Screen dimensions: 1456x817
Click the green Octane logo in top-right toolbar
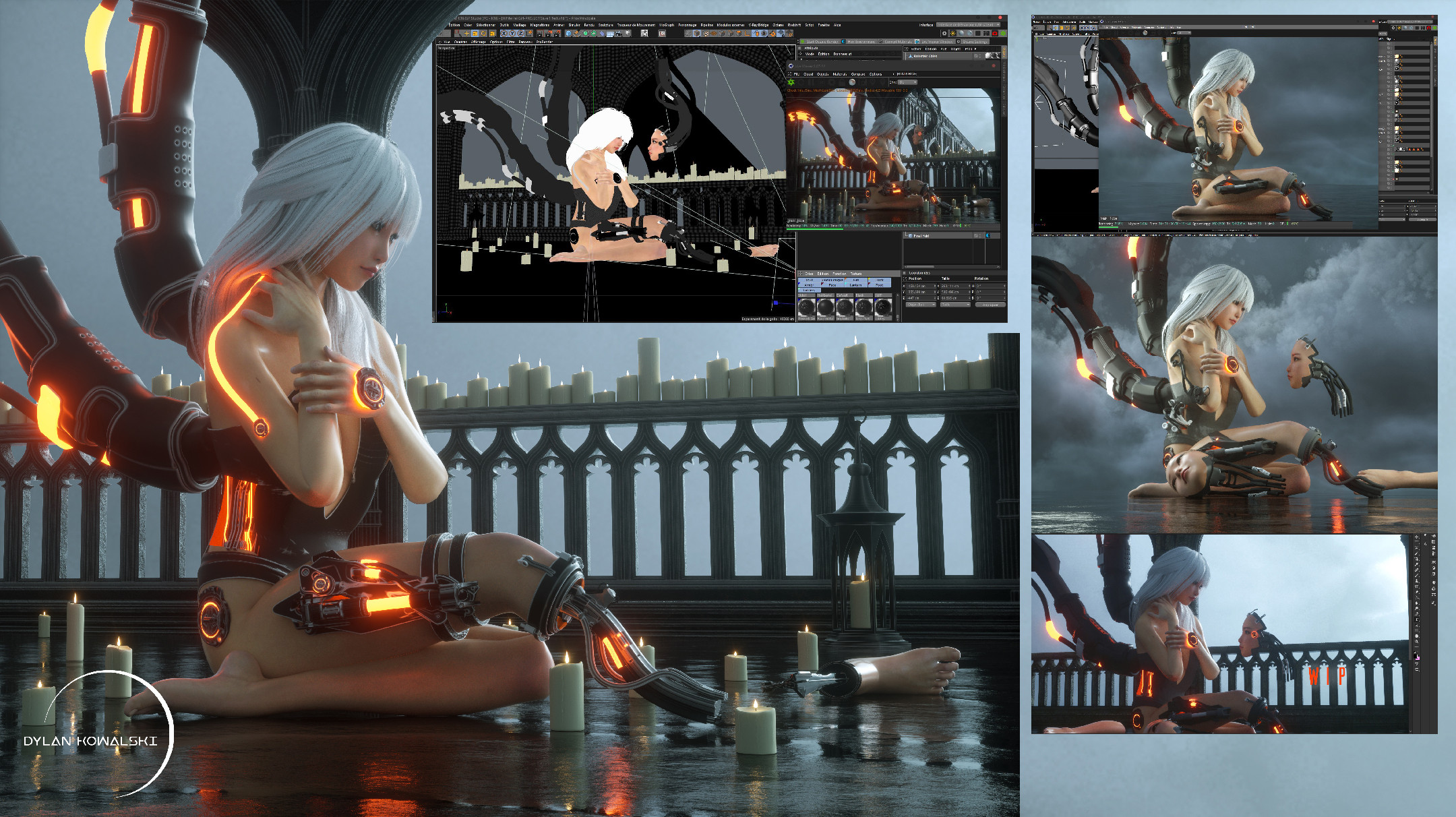pyautogui.click(x=1003, y=34)
